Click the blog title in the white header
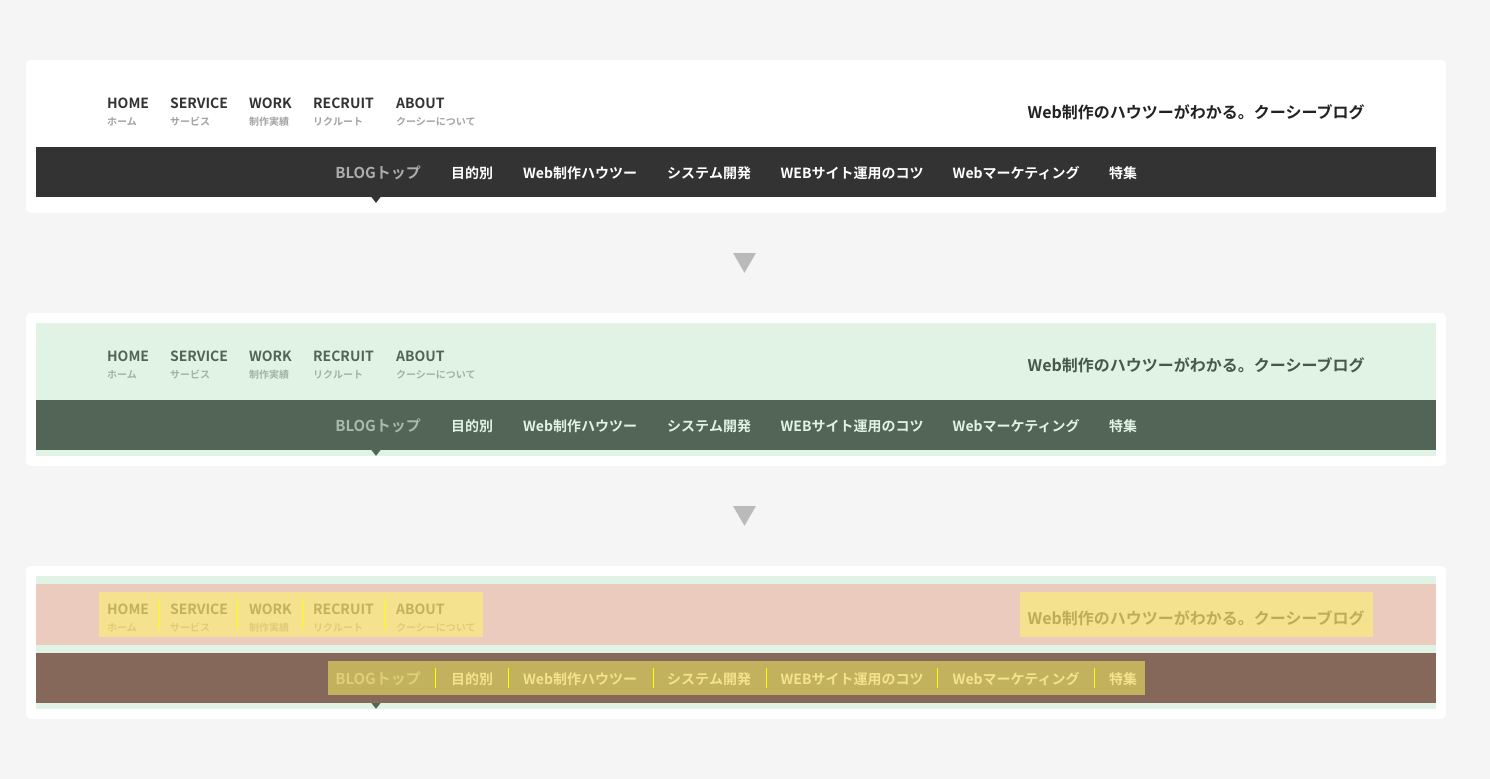Image resolution: width=1490 pixels, height=779 pixels. [x=1196, y=112]
